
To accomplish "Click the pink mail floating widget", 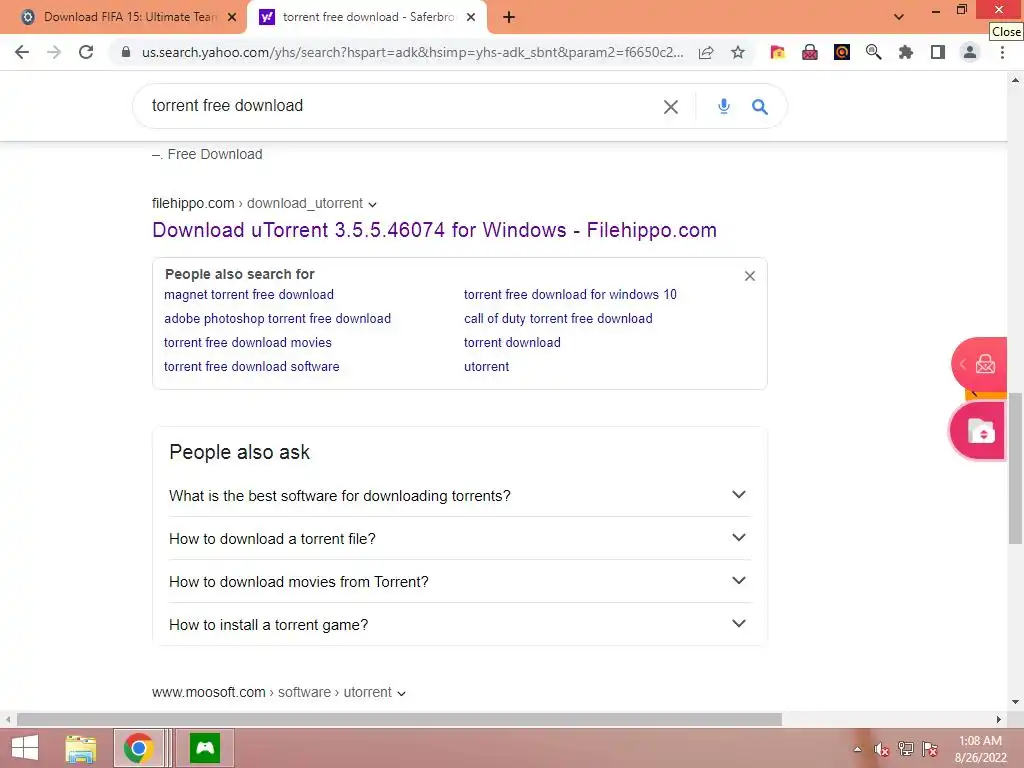I will (x=980, y=364).
